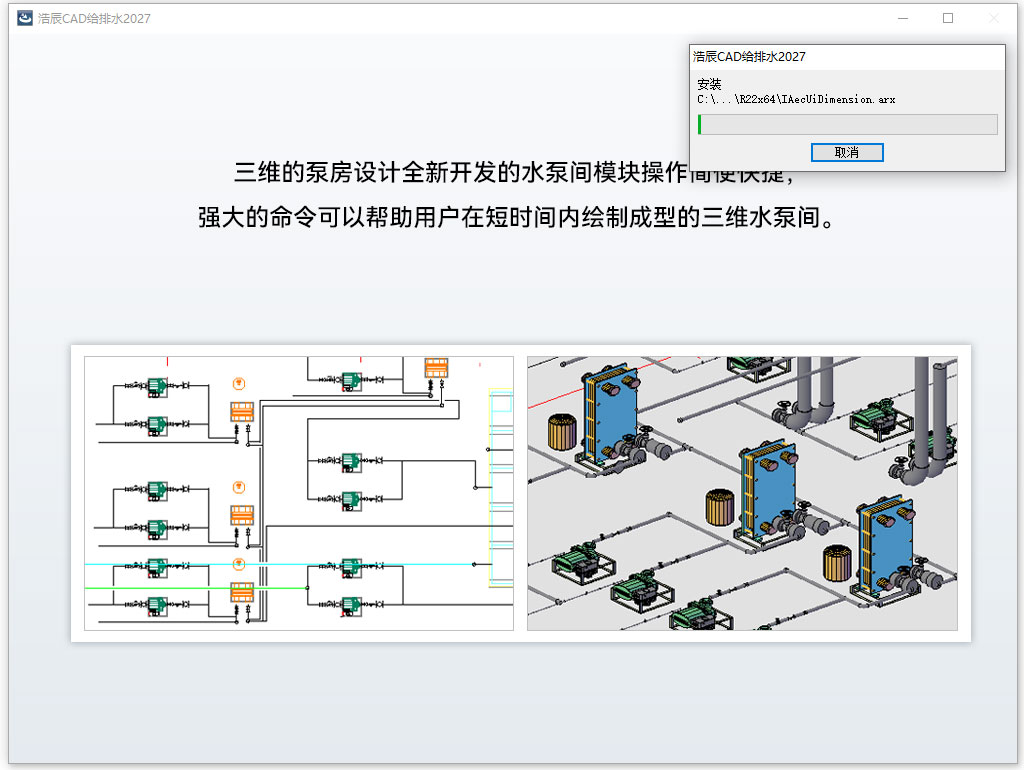Select the install dialog title 浩辰CAD给排水2027

click(749, 57)
